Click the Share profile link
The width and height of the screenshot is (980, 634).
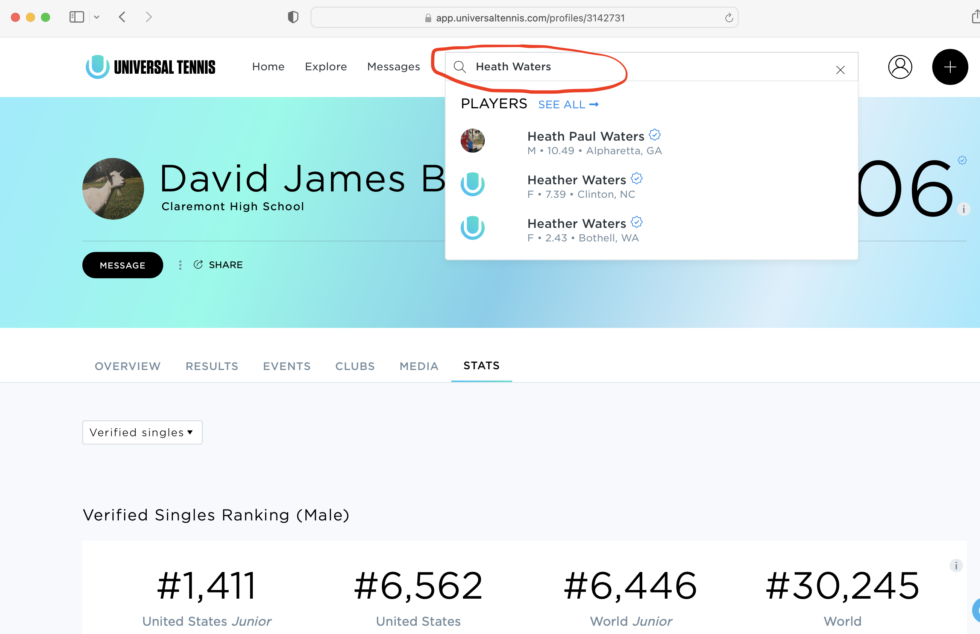[218, 265]
